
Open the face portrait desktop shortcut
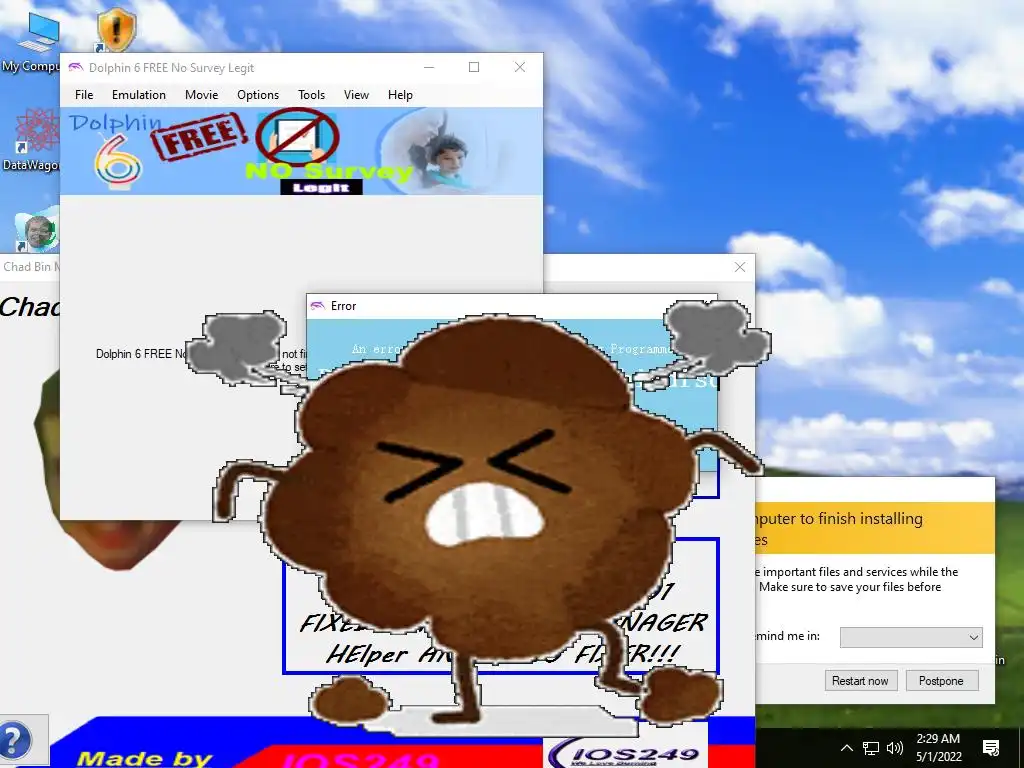(37, 230)
